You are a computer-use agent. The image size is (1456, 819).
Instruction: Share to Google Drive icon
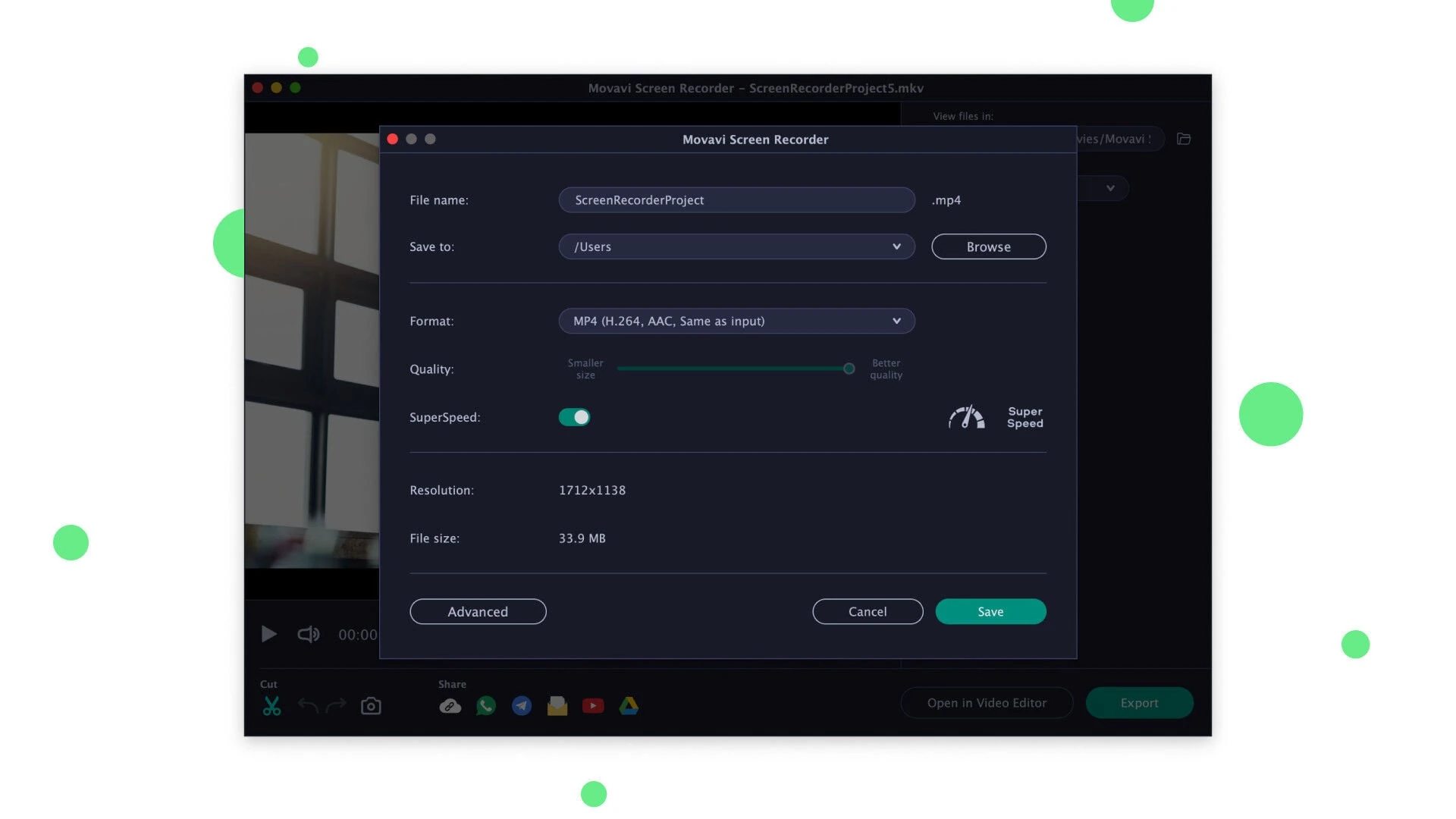point(629,706)
